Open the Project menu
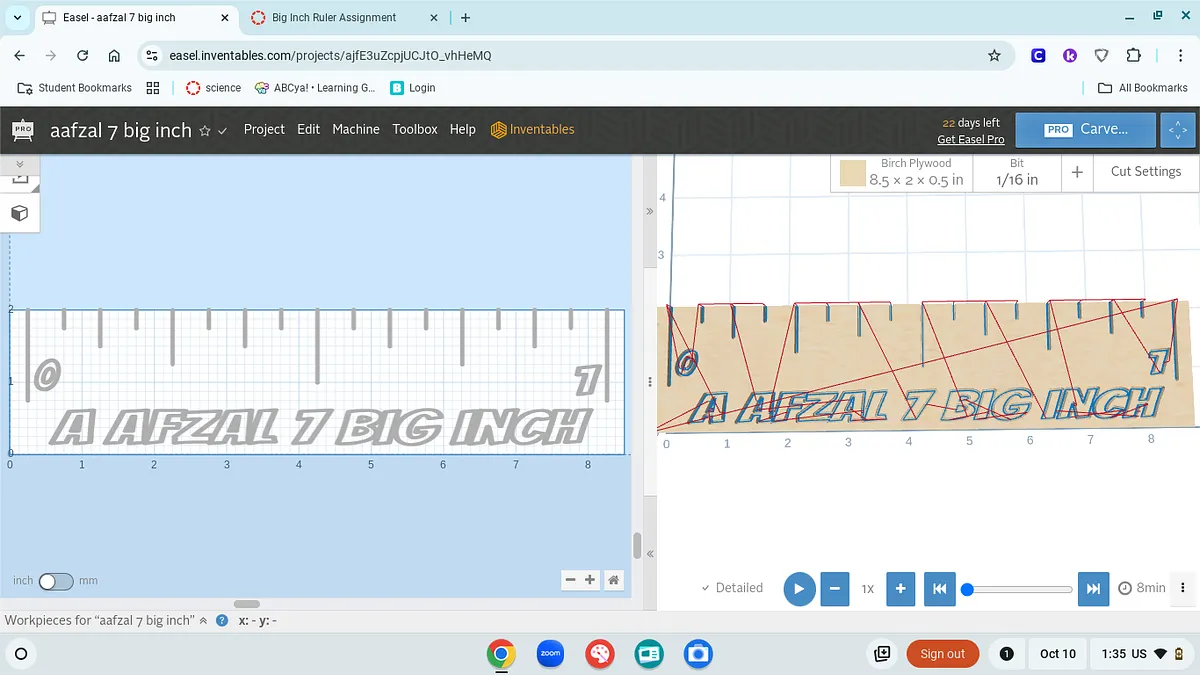This screenshot has width=1200, height=675. pos(264,129)
